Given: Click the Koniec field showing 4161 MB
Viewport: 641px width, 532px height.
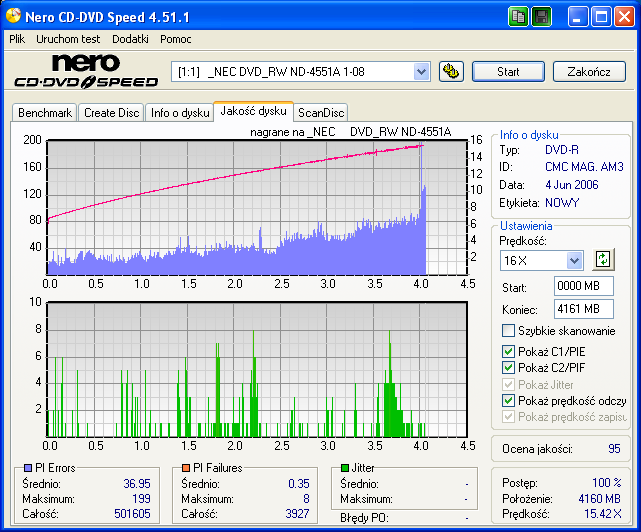Looking at the screenshot, I should [584, 309].
